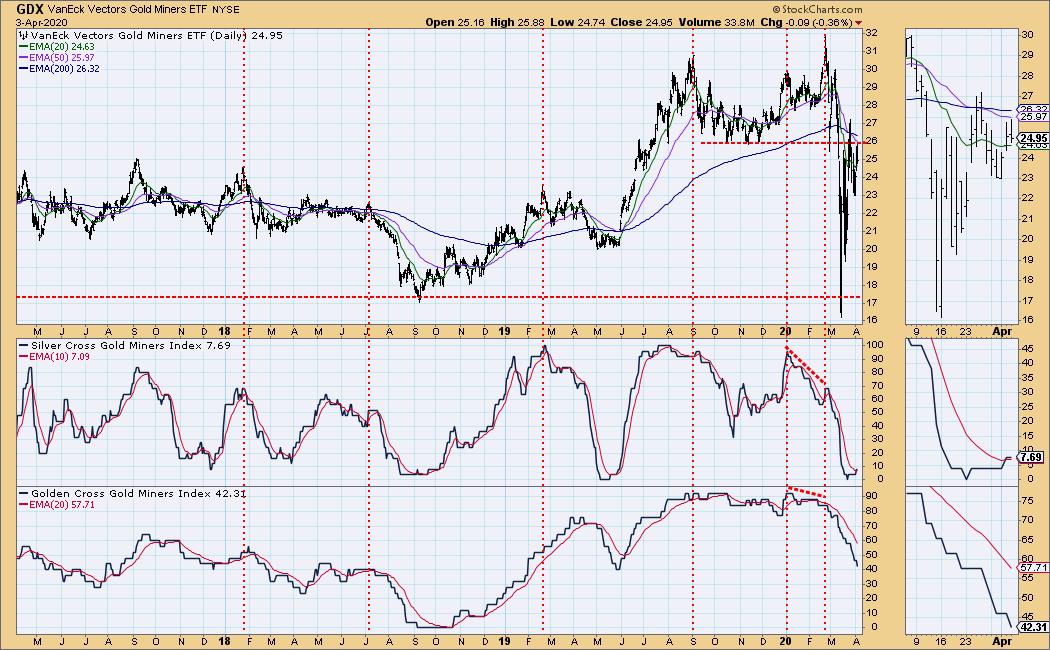Click the chart date '3-Apr-2020'
Screen dimensions: 1050x650
point(41,22)
